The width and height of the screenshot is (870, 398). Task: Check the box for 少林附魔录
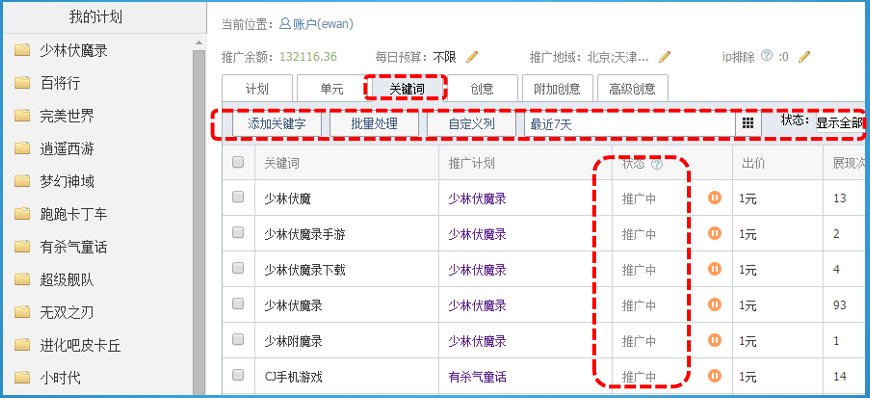click(238, 339)
